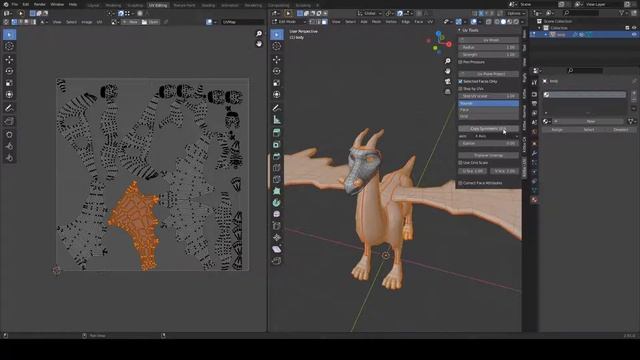Click the Copy Symmetric UVs button
Image resolution: width=640 pixels, height=360 pixels.
pyautogui.click(x=489, y=129)
